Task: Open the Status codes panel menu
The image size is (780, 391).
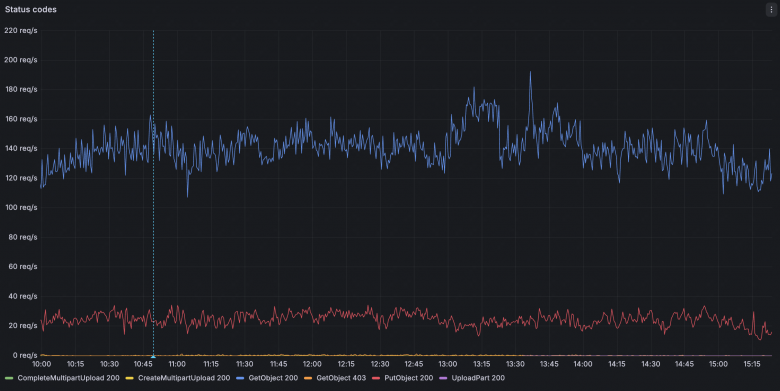Action: click(771, 9)
